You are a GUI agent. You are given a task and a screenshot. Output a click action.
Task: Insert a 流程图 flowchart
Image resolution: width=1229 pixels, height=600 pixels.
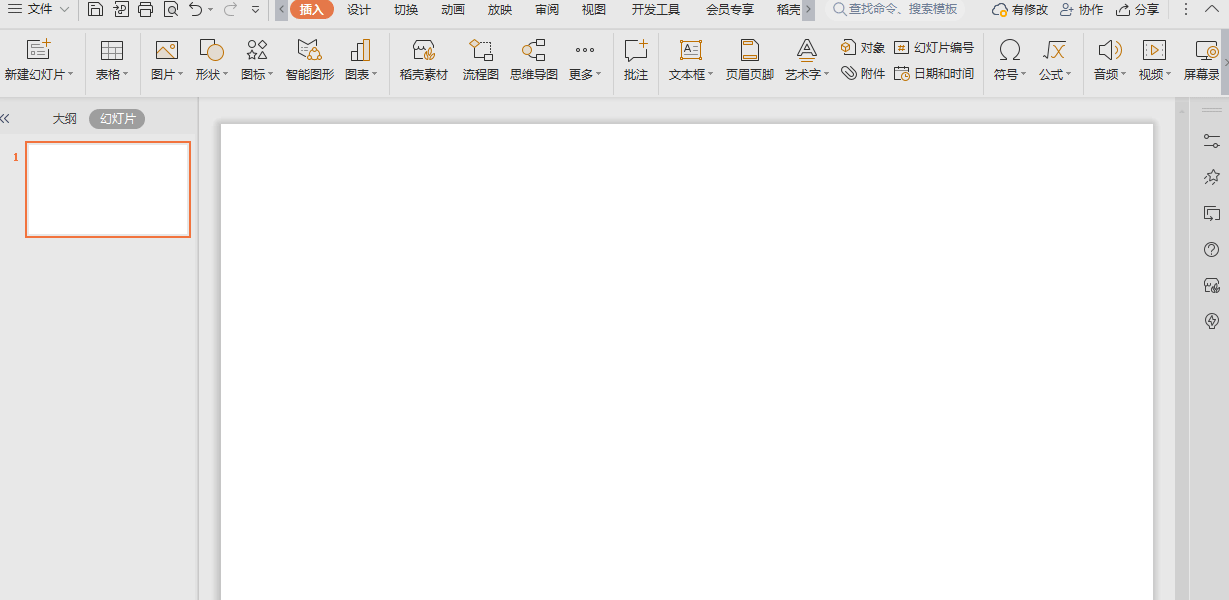(x=481, y=61)
